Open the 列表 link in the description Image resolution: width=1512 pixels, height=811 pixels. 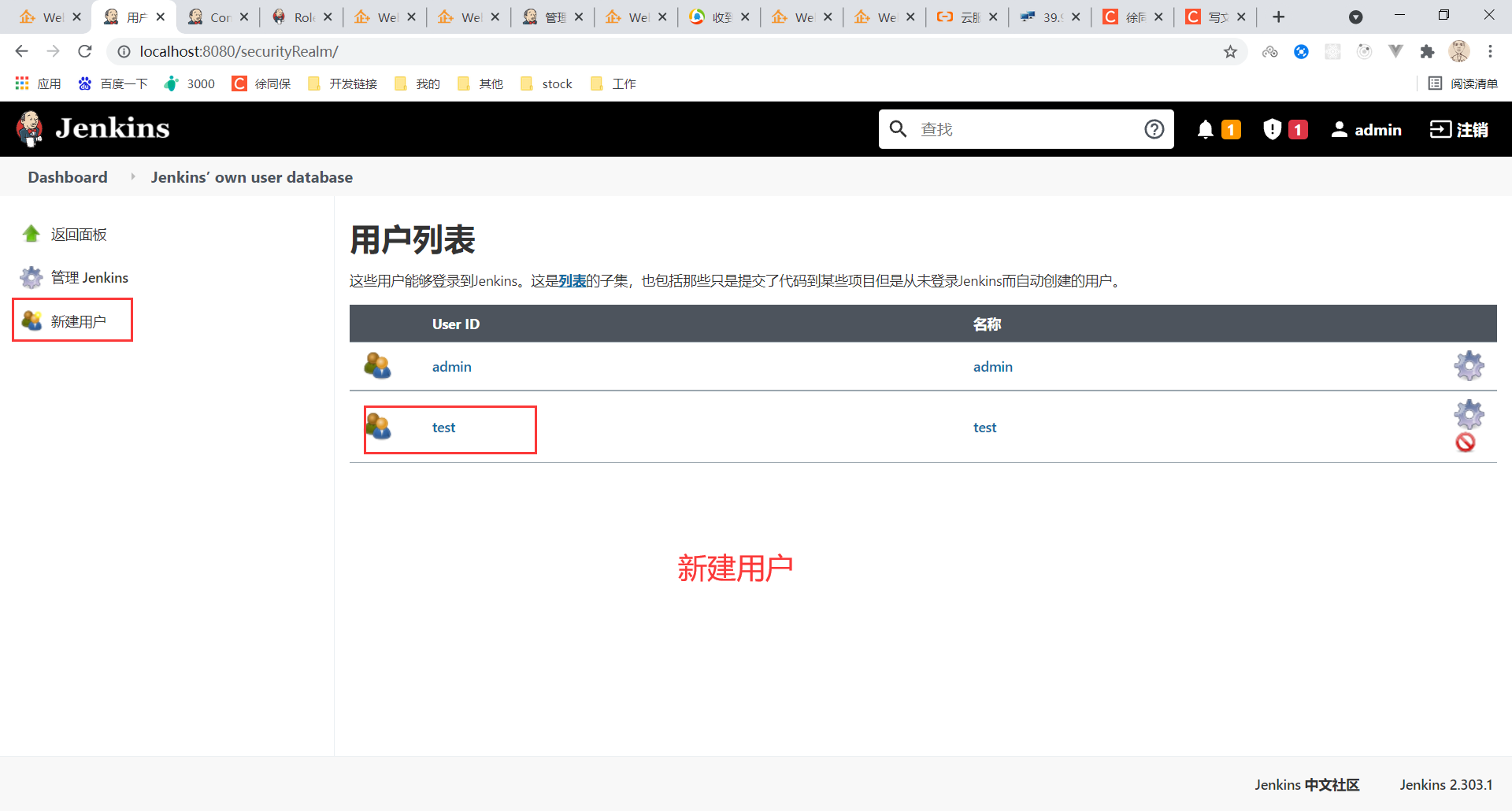coord(573,281)
